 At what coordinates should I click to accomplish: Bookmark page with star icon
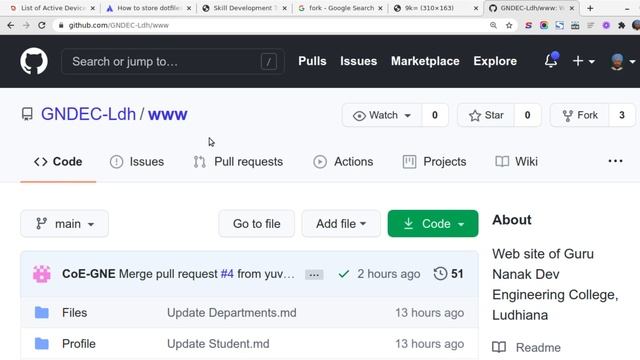[x=509, y=25]
